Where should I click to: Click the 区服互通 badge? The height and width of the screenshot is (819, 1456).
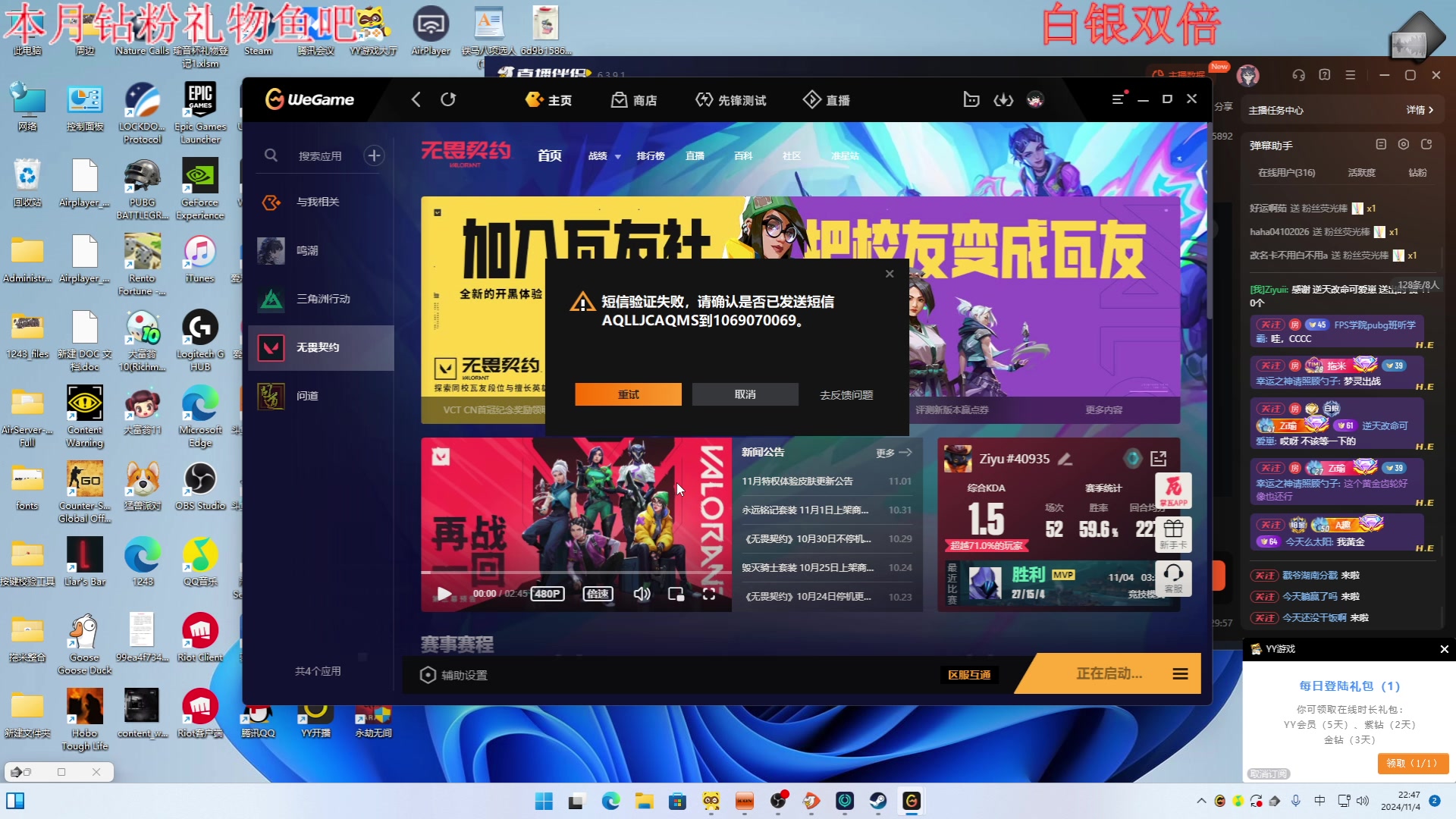(969, 675)
